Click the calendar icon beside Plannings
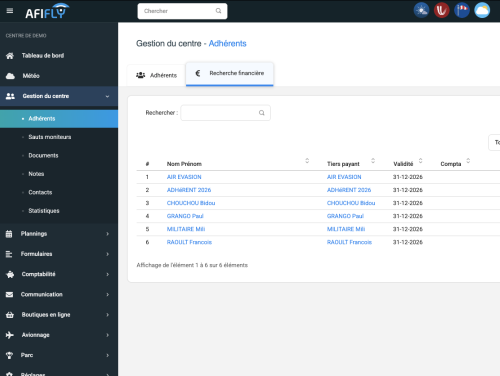This screenshot has width=500, height=376. coord(9,234)
